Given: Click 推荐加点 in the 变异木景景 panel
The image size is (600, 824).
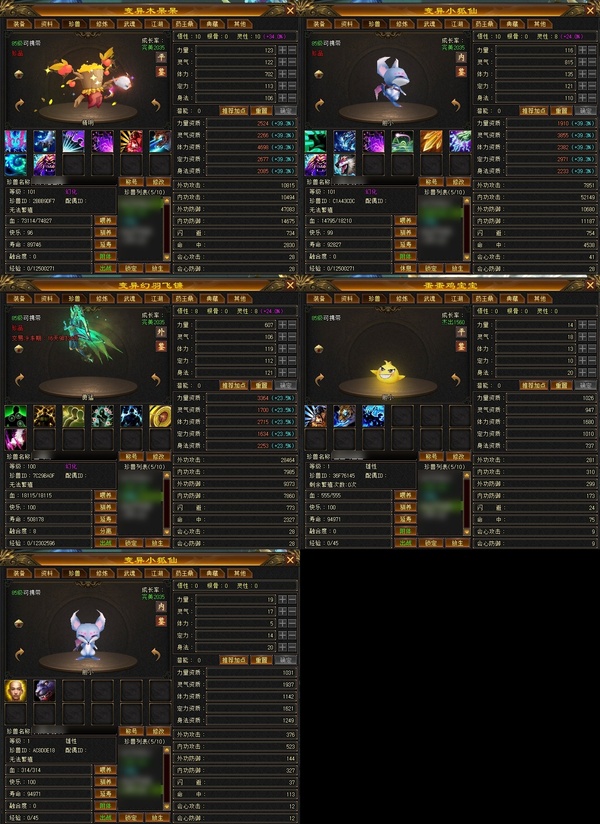Looking at the screenshot, I should 233,111.
